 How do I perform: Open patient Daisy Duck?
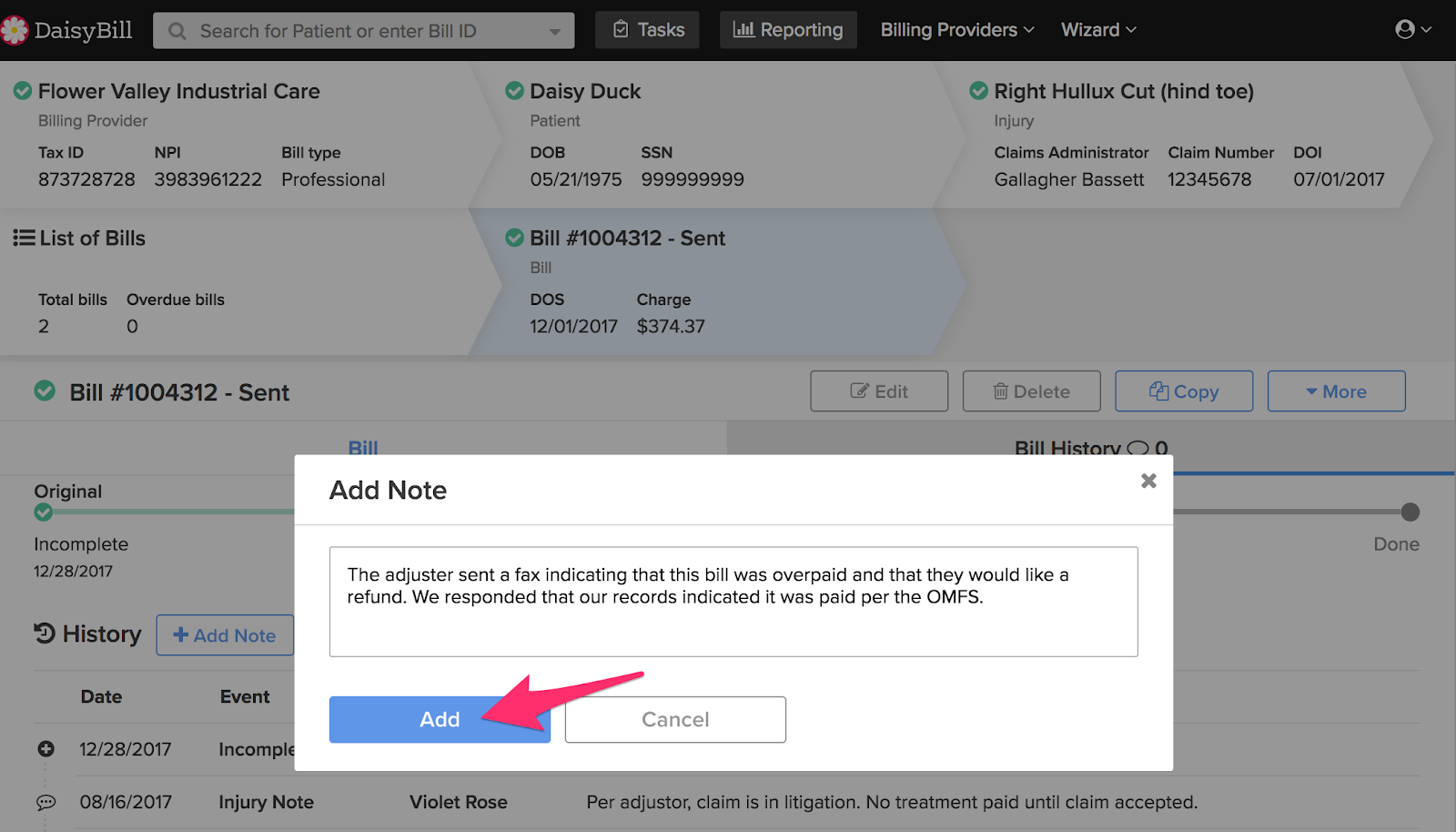(x=585, y=91)
